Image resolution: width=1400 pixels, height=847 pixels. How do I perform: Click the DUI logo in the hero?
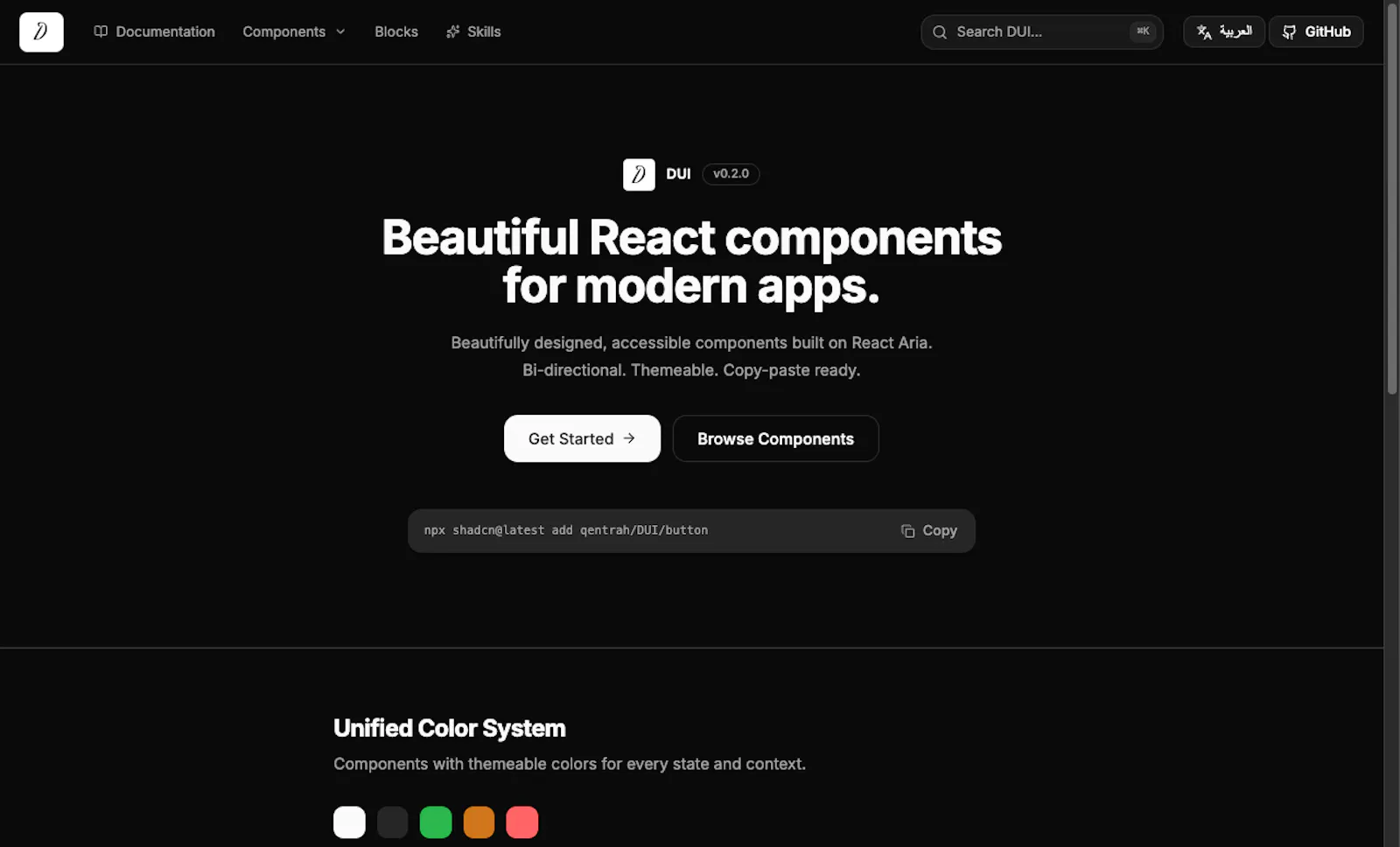coord(639,174)
